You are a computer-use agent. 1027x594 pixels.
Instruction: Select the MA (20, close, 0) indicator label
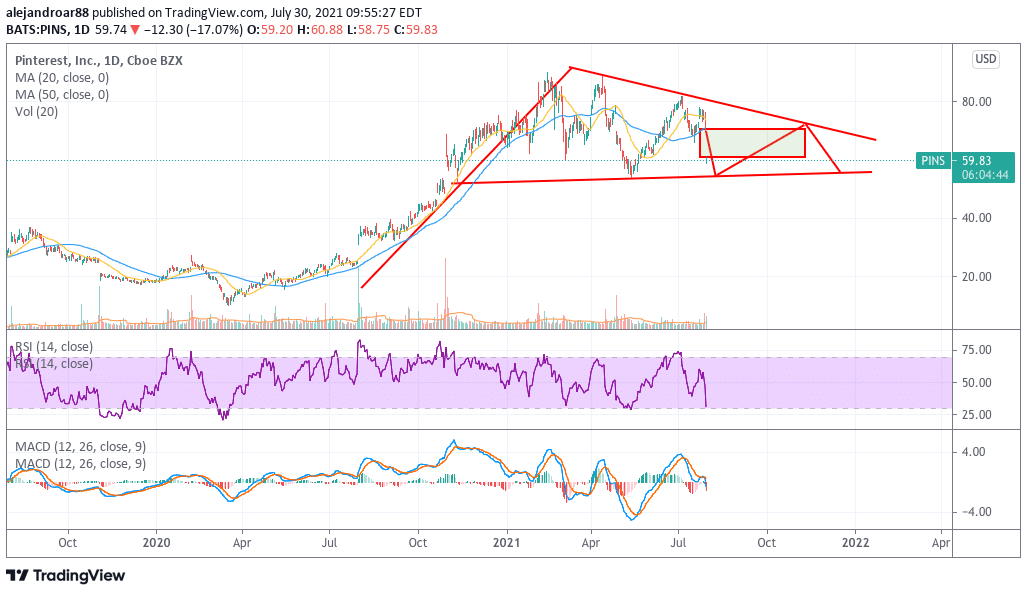[62, 78]
